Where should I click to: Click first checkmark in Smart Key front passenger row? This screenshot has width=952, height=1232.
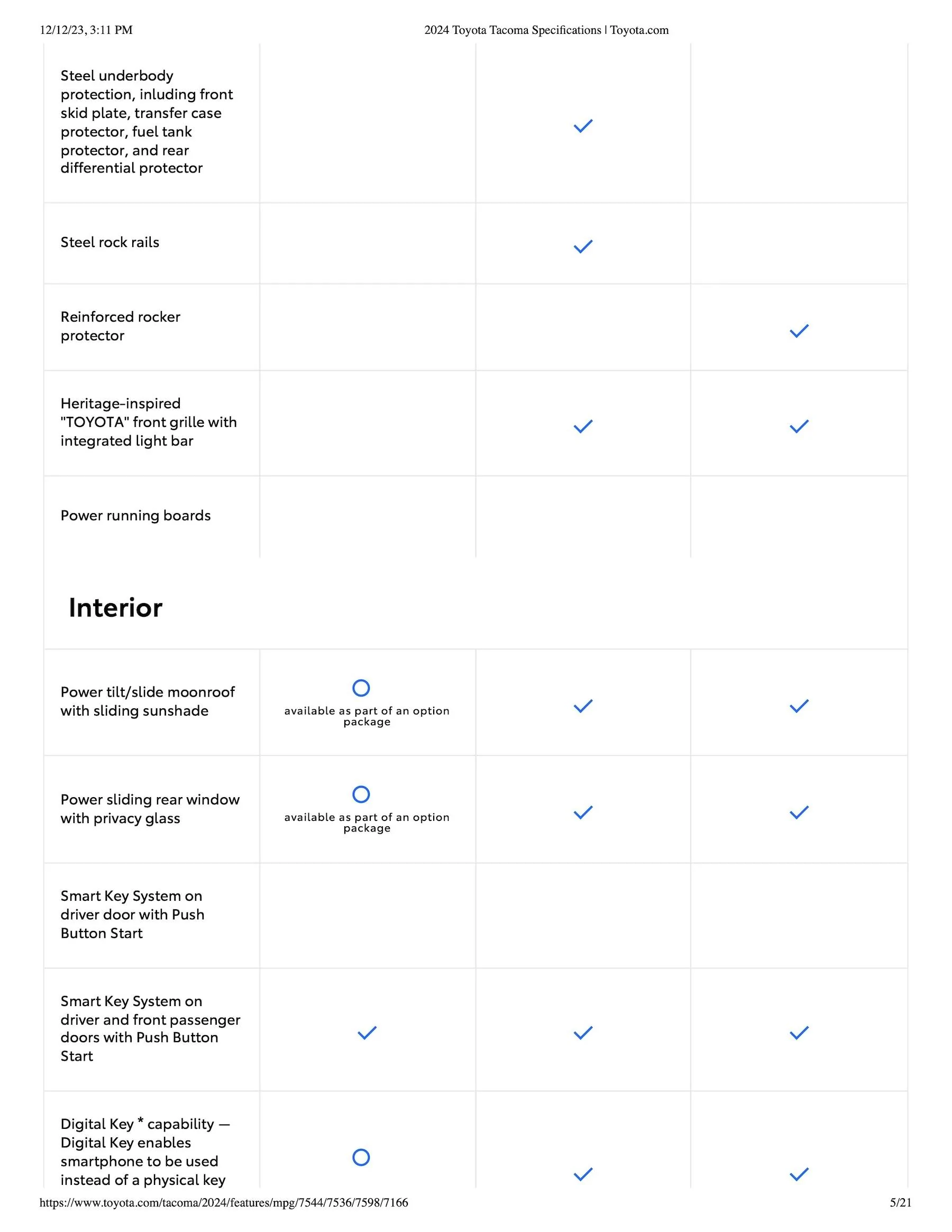[x=367, y=1033]
